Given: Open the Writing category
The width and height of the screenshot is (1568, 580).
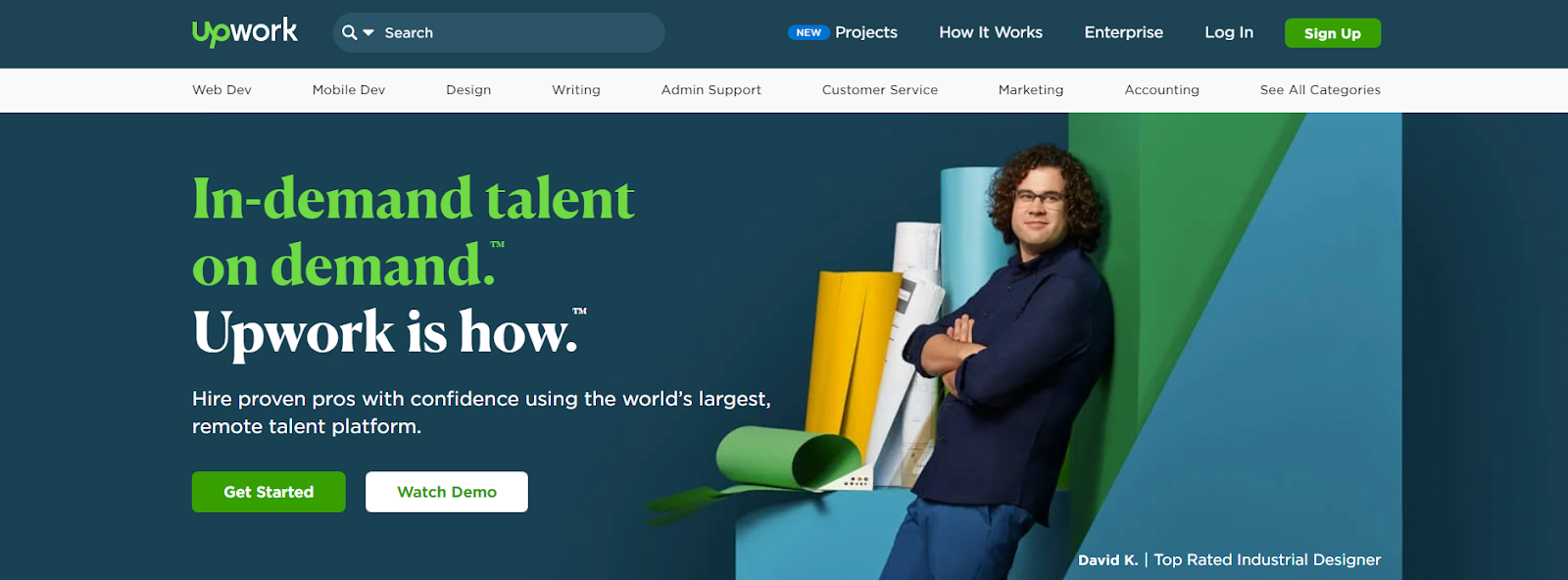Looking at the screenshot, I should [576, 89].
